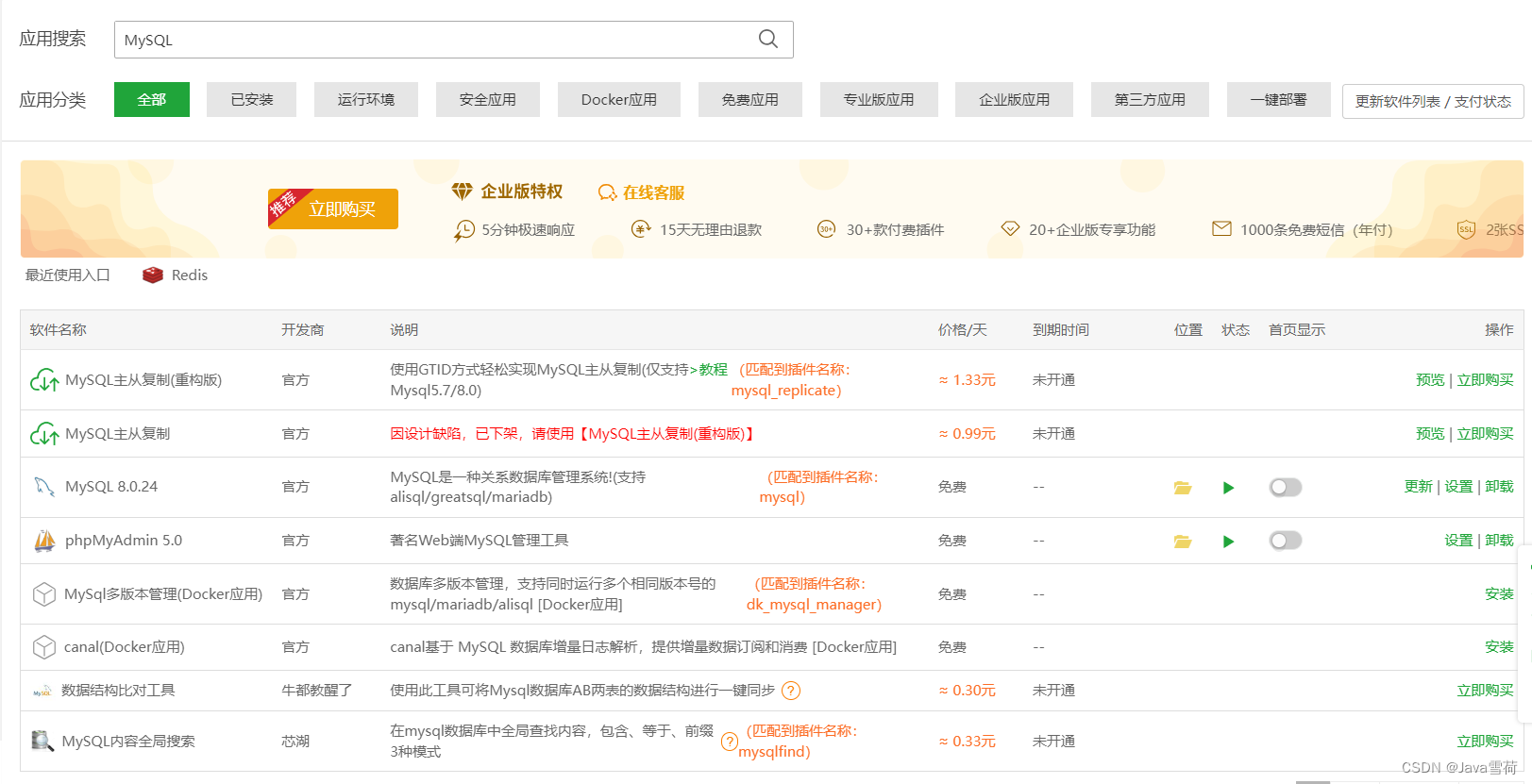Select the 安全应用 category tab
1532x784 pixels.
(488, 99)
